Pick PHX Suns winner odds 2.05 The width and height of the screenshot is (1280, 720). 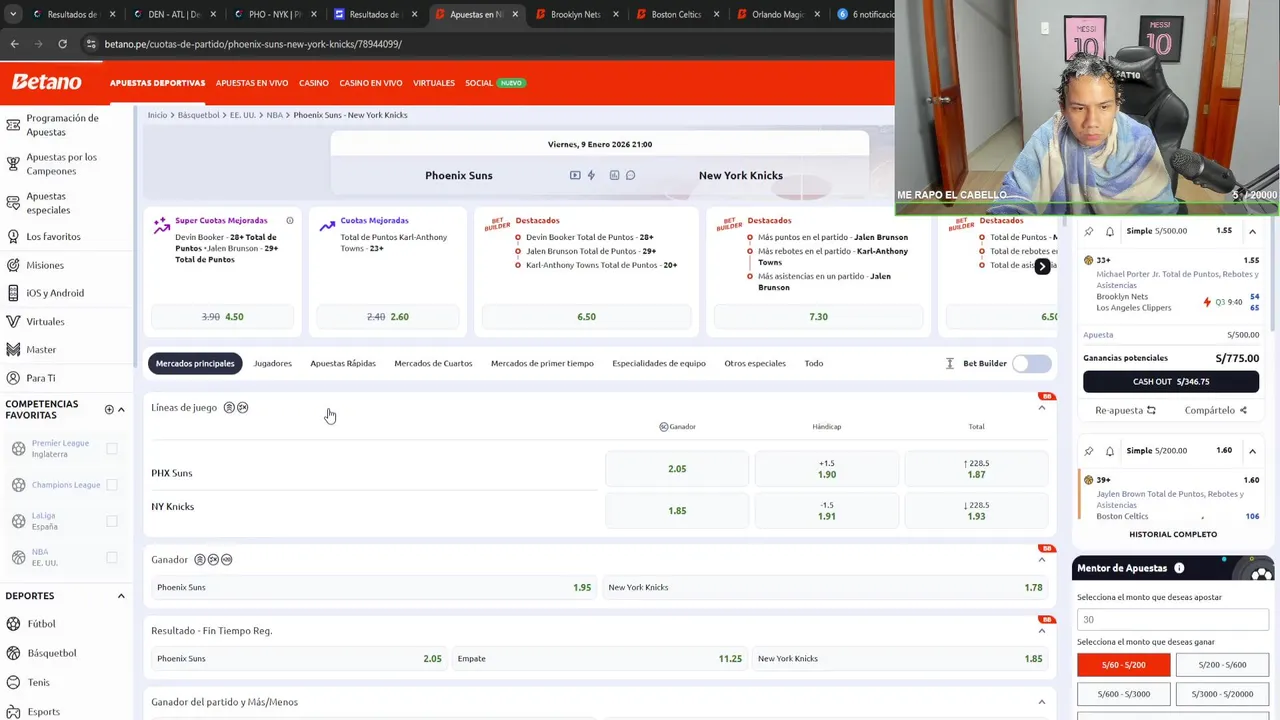(677, 469)
